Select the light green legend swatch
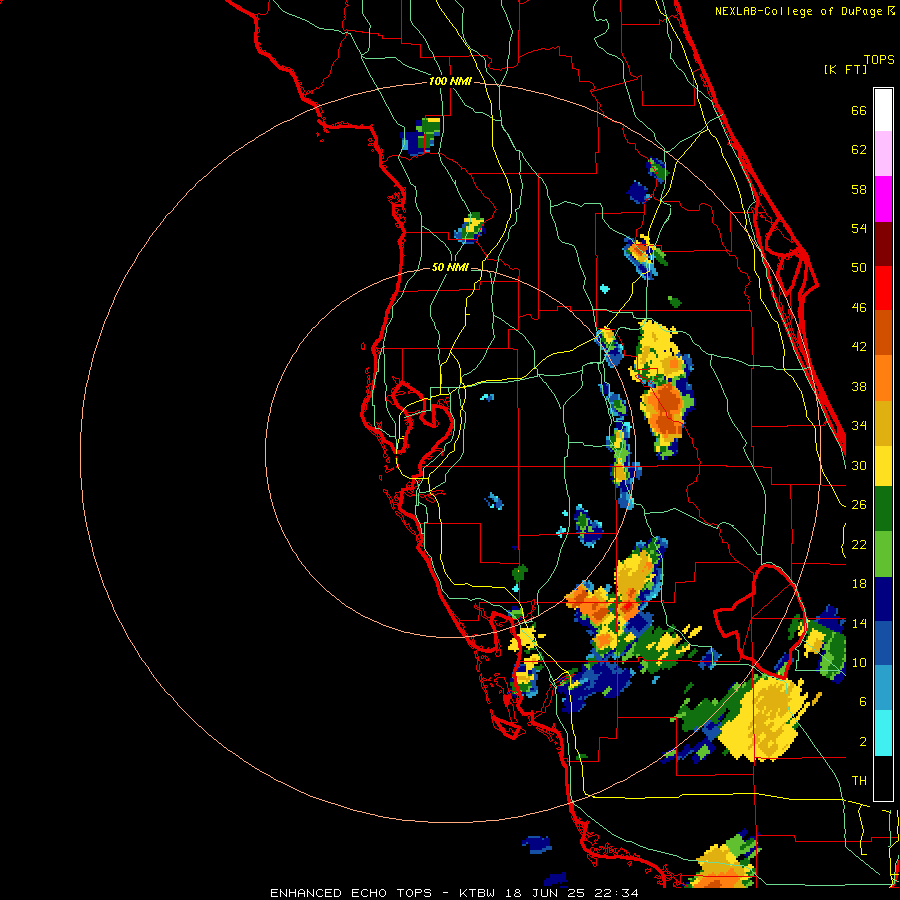900x900 pixels. tap(883, 554)
